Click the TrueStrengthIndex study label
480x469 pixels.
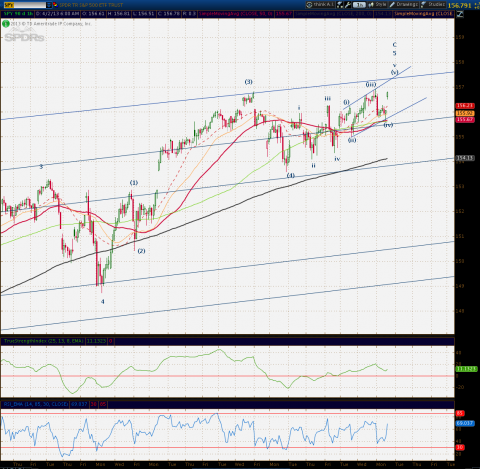[43, 341]
